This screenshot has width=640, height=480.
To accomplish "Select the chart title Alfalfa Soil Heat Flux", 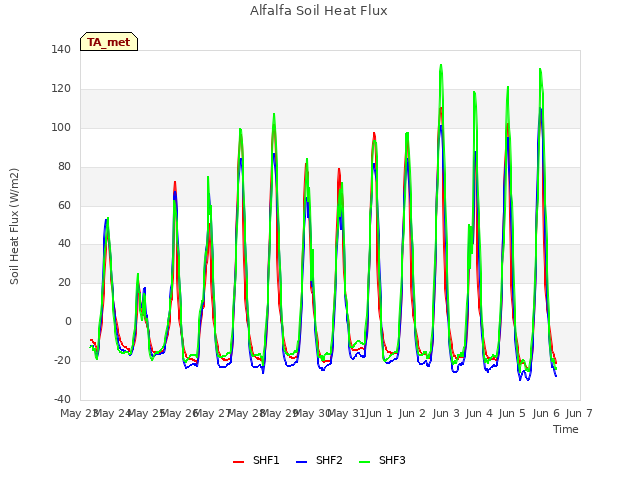I will tap(319, 11).
